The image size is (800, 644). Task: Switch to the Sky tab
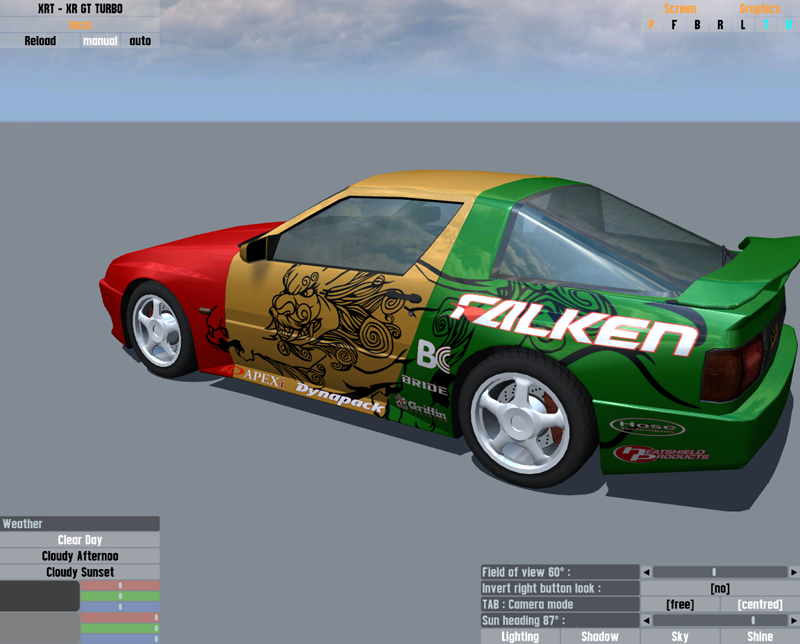click(680, 636)
